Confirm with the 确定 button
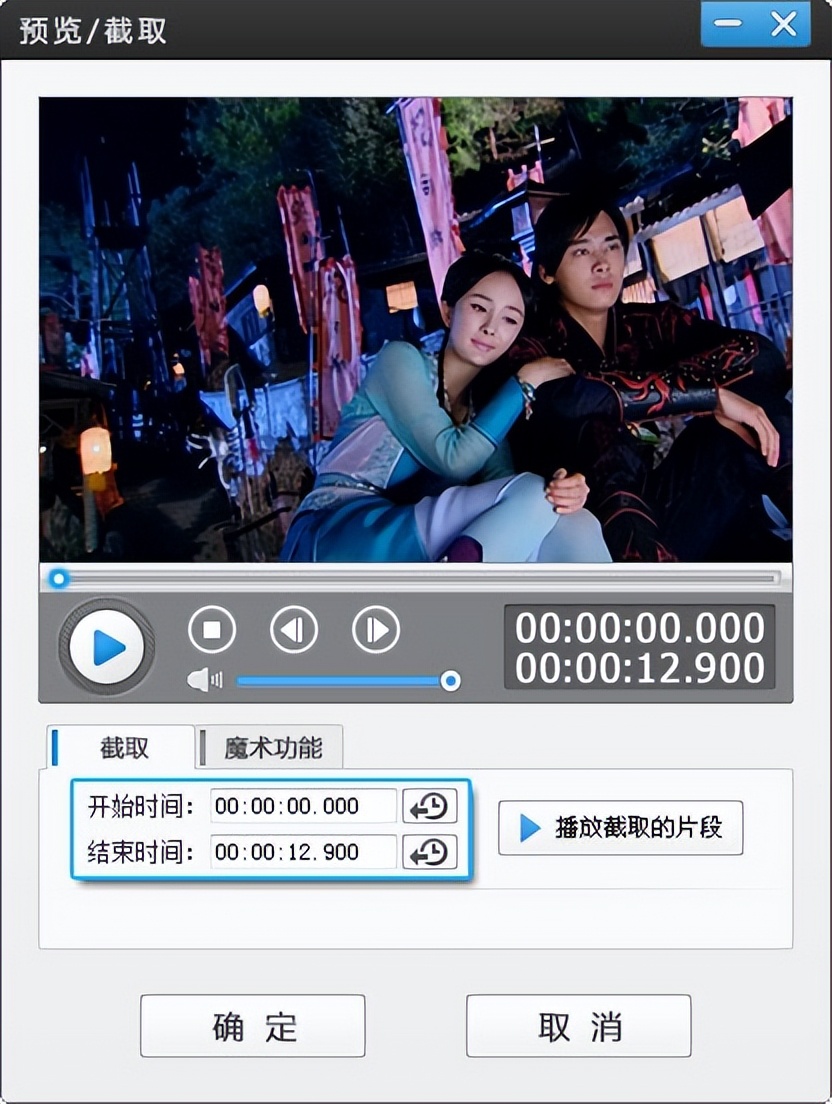This screenshot has height=1104, width=832. point(253,1026)
